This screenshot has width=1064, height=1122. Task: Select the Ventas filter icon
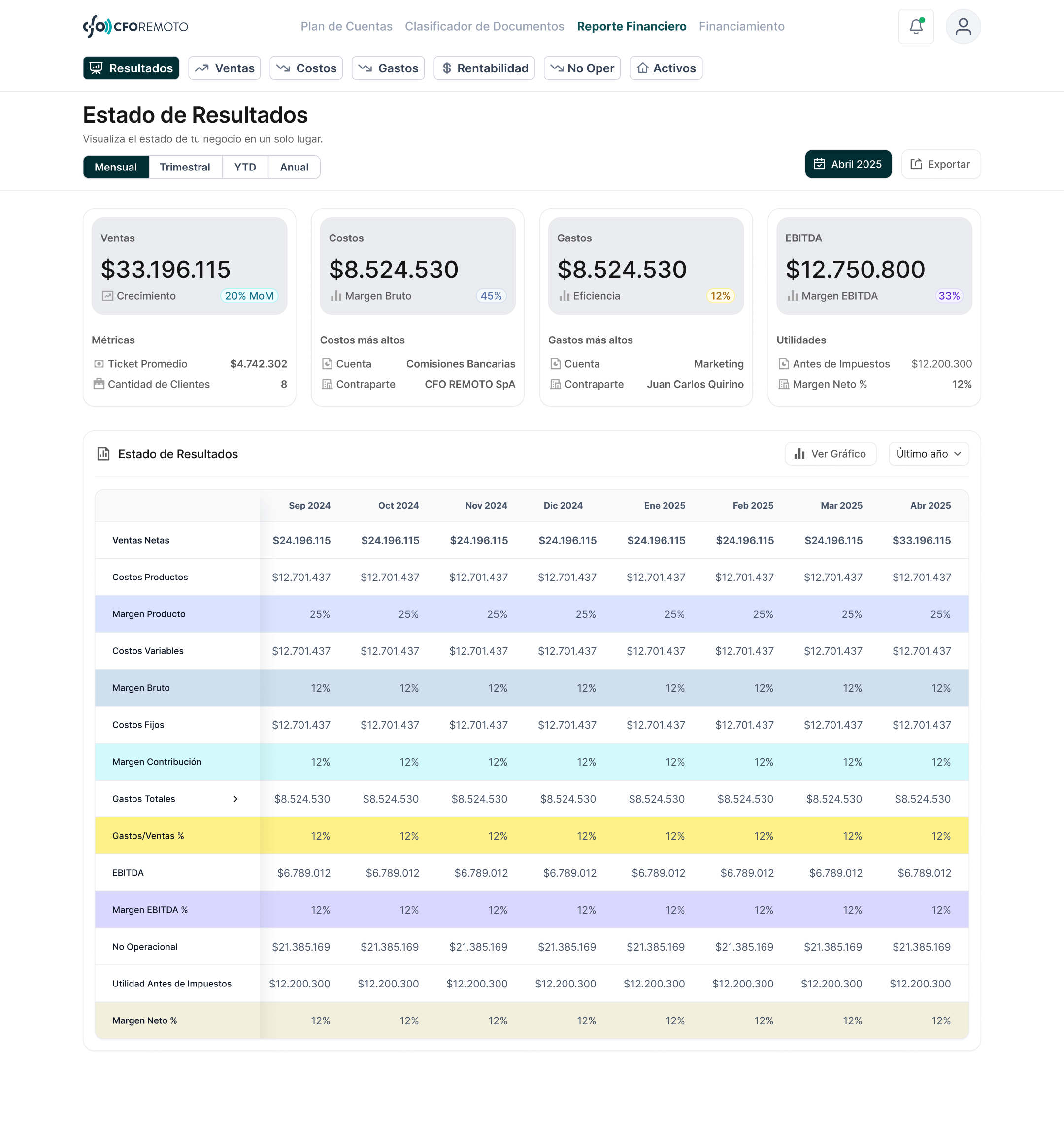point(202,68)
